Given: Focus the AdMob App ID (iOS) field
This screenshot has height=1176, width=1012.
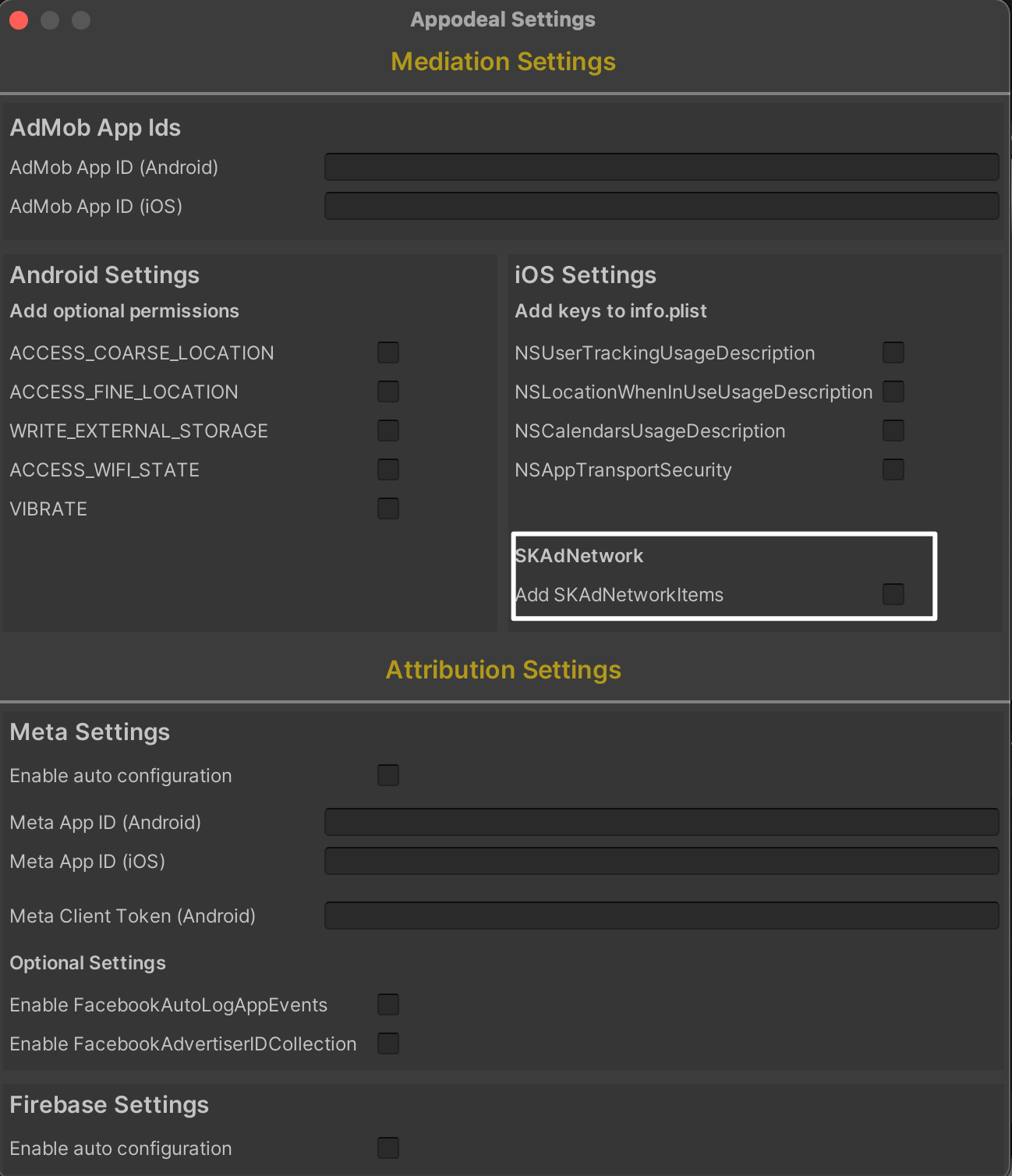Looking at the screenshot, I should pyautogui.click(x=661, y=206).
